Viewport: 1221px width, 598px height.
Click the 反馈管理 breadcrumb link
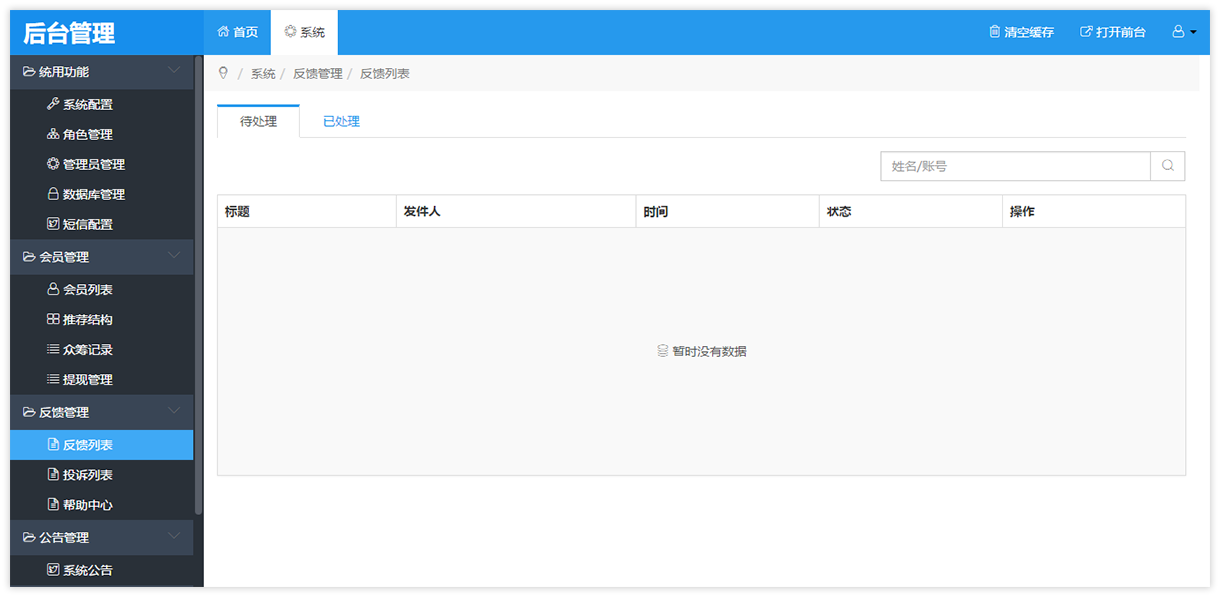point(318,73)
